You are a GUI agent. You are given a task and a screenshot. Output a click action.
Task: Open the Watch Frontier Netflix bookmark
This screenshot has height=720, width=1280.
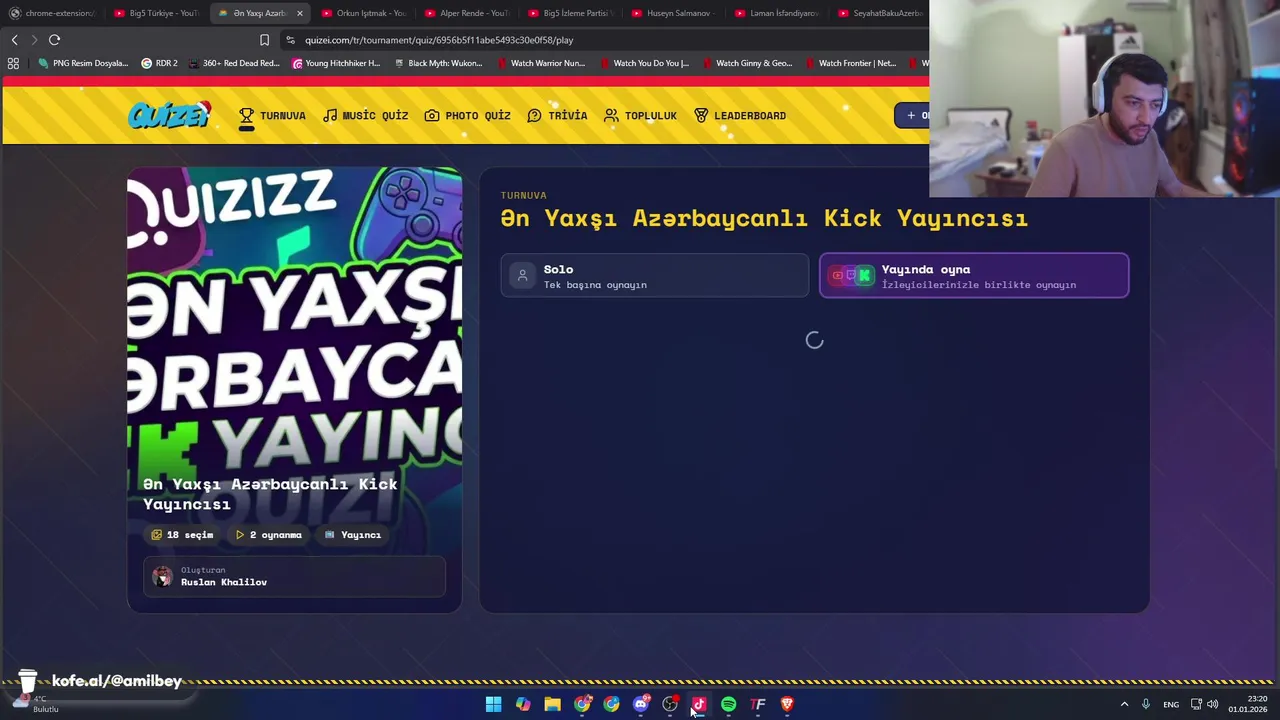(x=849, y=63)
